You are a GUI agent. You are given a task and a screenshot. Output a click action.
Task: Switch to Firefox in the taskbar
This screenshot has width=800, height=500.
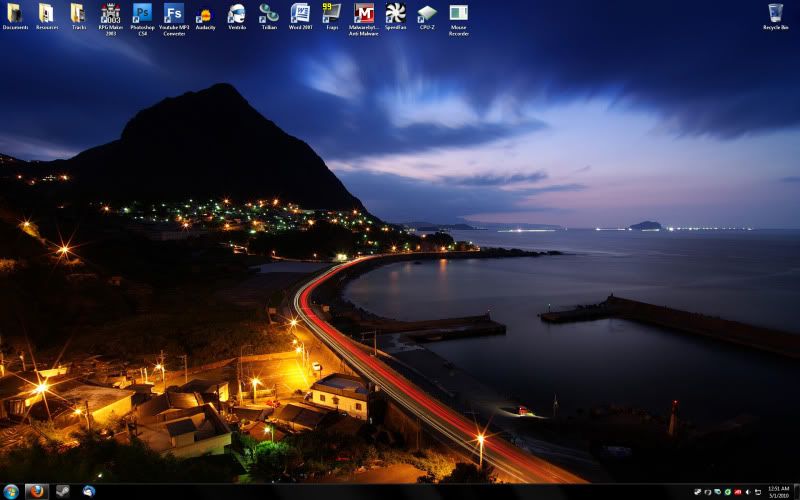click(36, 492)
